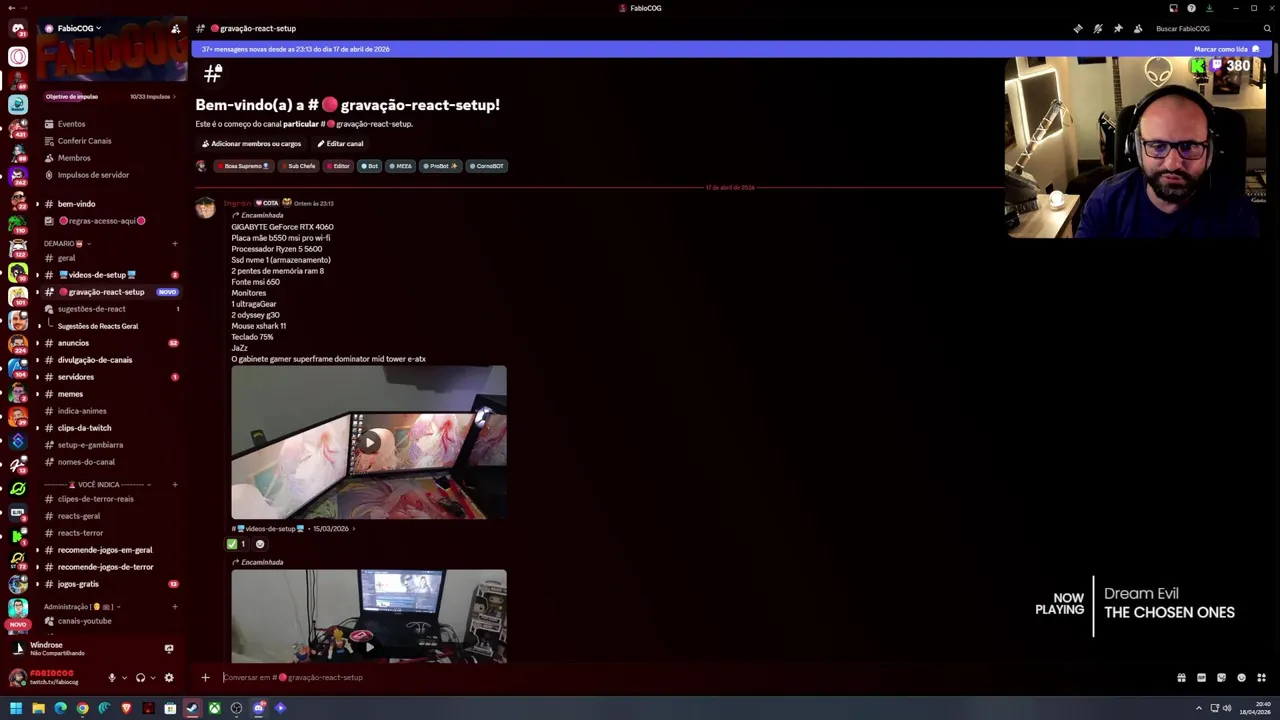The image size is (1280, 720).
Task: Click the message input Conversar em gravação-react-setup
Action: (690, 677)
